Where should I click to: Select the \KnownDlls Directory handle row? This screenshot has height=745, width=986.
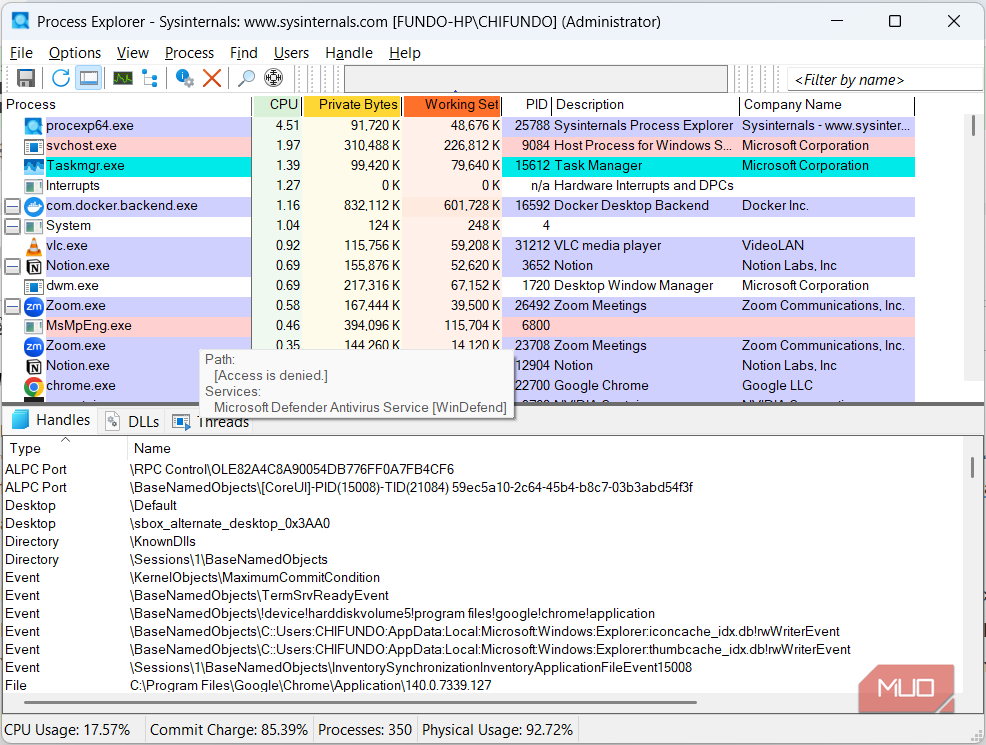[484, 541]
